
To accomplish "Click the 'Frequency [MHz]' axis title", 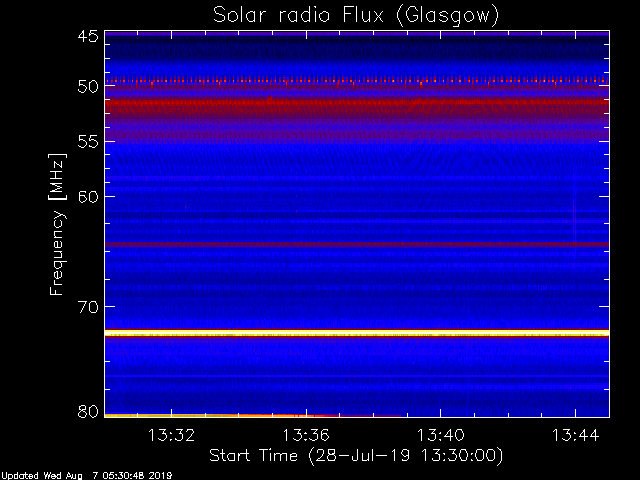I will pyautogui.click(x=57, y=224).
